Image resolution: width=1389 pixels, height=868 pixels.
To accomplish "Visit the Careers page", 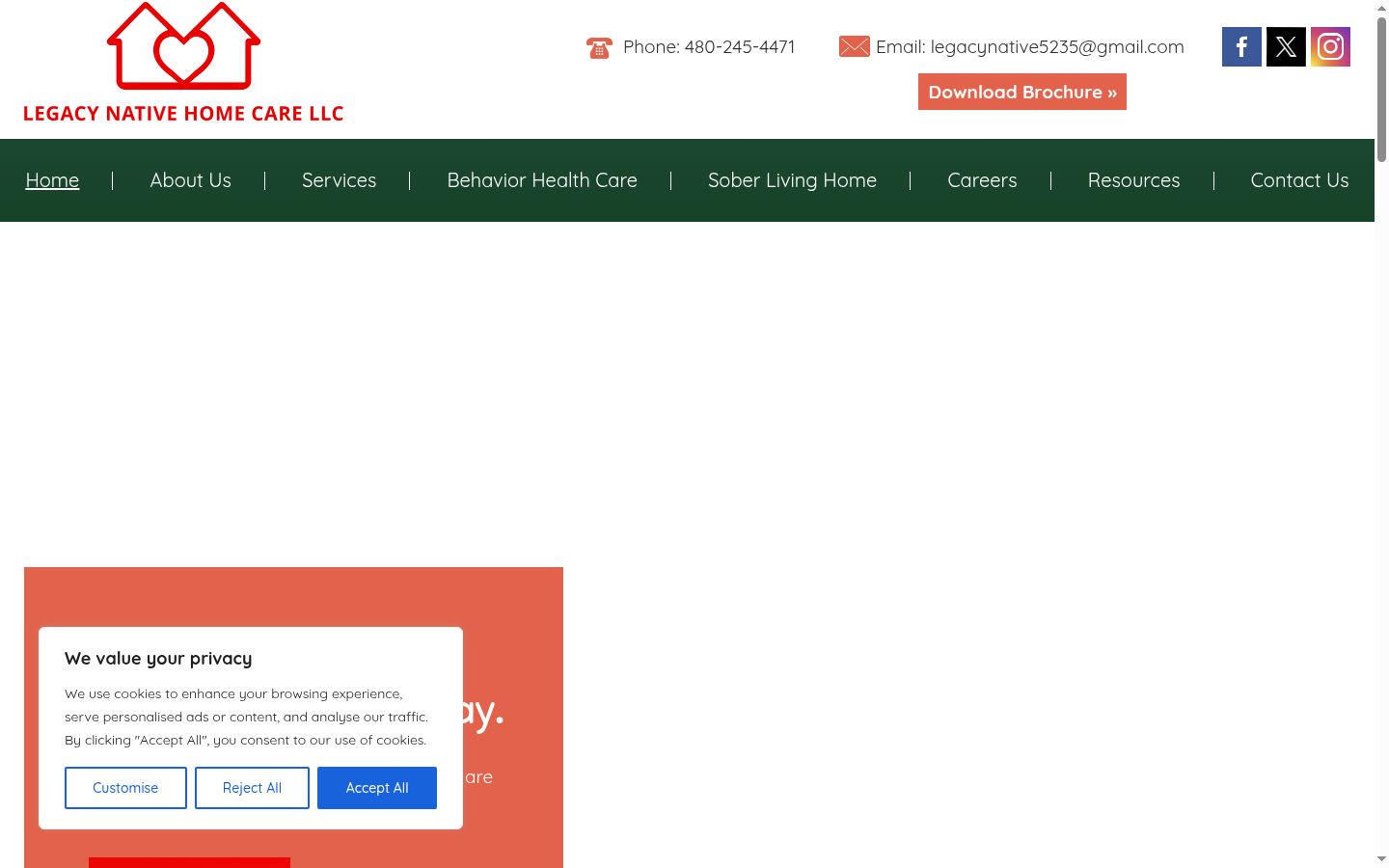I will click(x=982, y=180).
